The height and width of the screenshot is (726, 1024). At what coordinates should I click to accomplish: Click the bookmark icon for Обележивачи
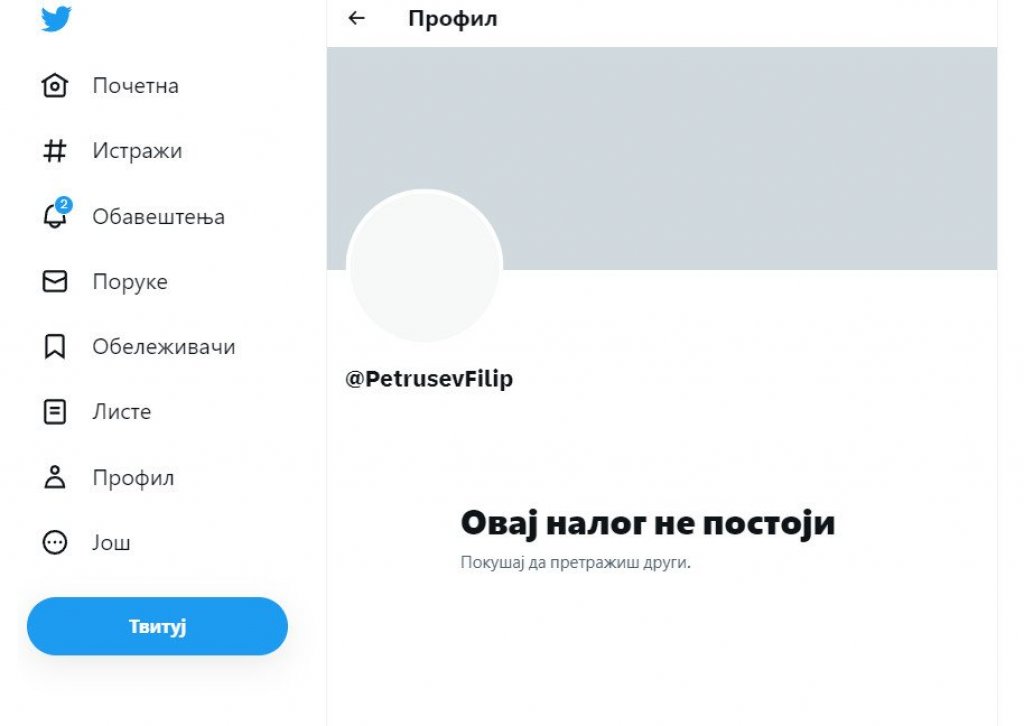pos(55,347)
